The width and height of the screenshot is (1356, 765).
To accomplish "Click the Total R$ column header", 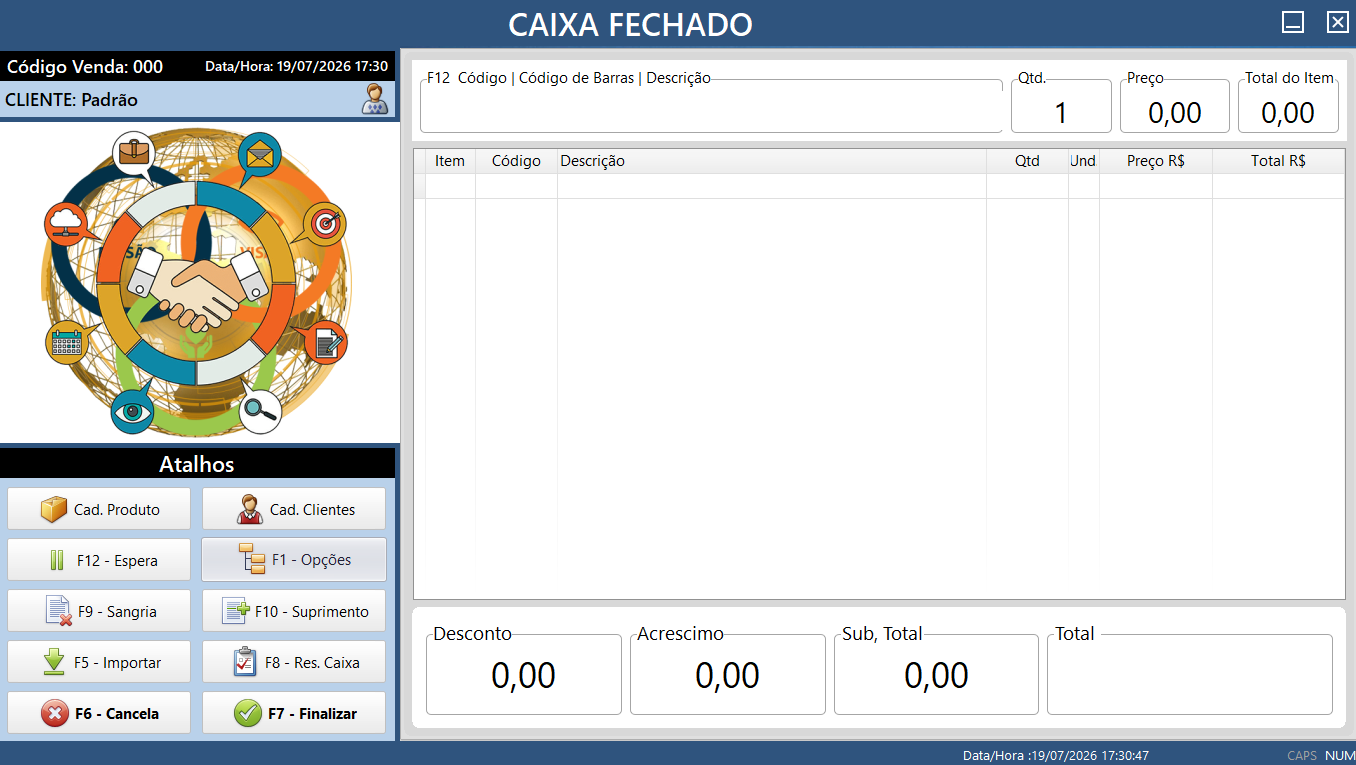I will 1278,161.
